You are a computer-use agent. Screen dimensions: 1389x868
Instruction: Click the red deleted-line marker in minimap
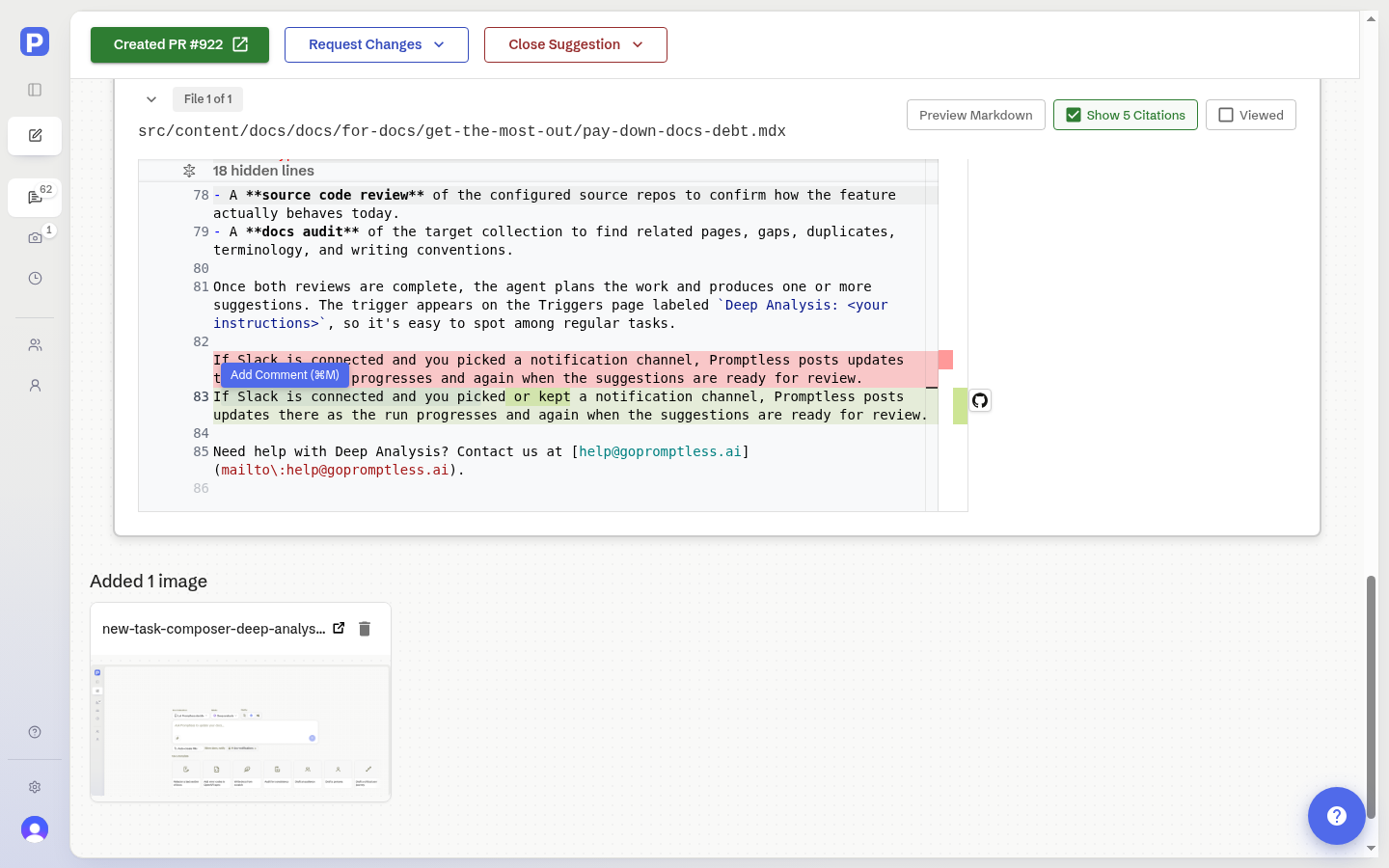[945, 360]
